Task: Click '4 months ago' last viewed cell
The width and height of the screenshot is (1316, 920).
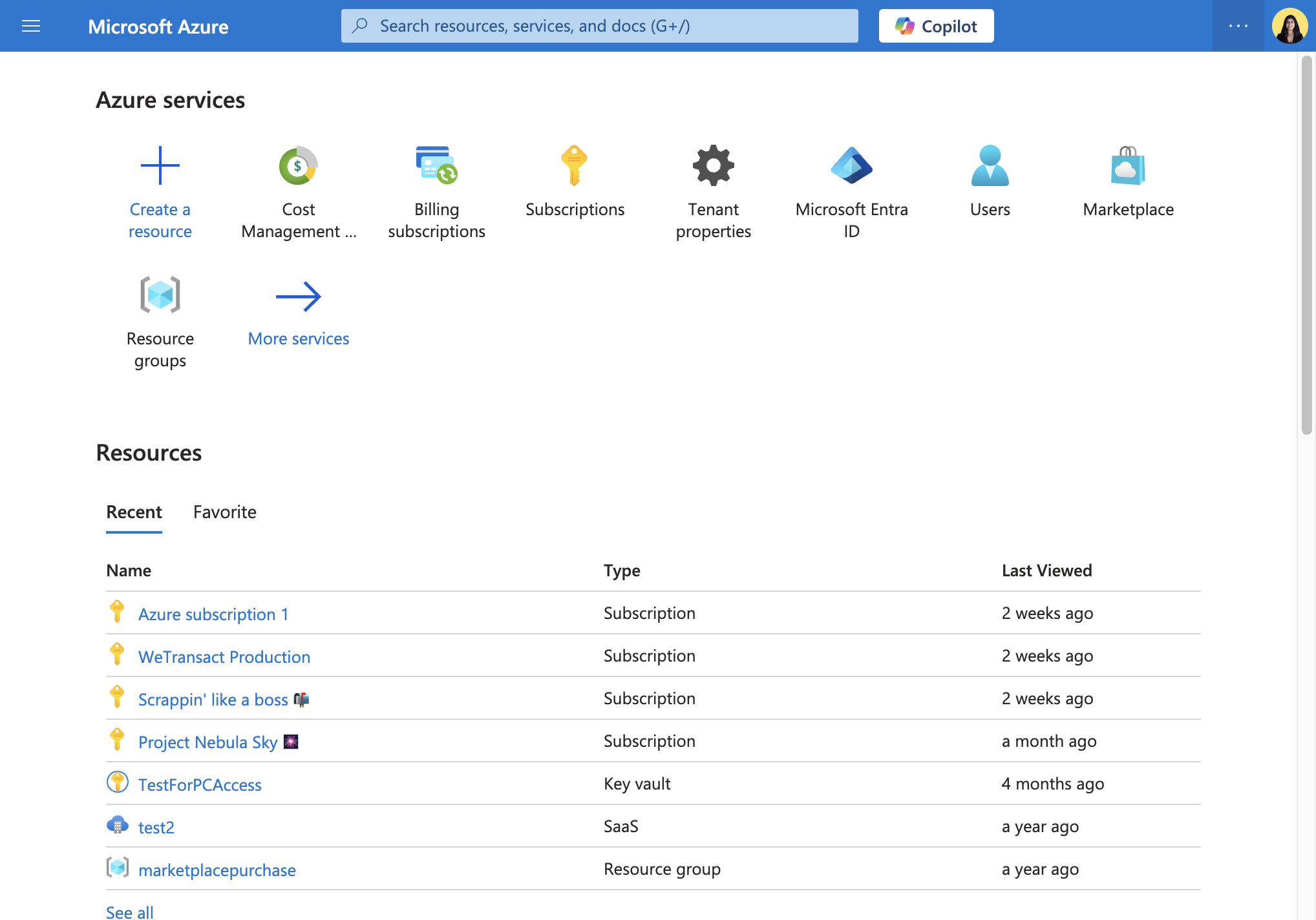Action: coord(1053,784)
